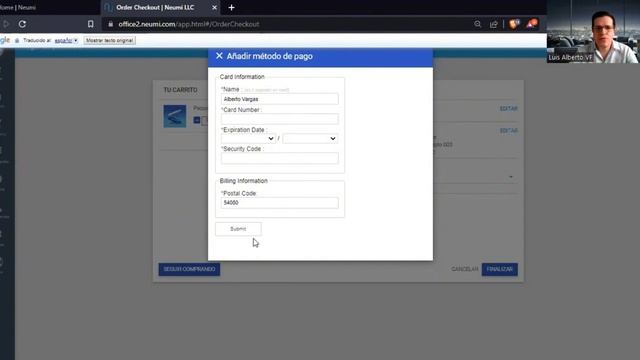Click the Luis Alberto webcam video thumbnail
The width and height of the screenshot is (640, 360).
(593, 31)
